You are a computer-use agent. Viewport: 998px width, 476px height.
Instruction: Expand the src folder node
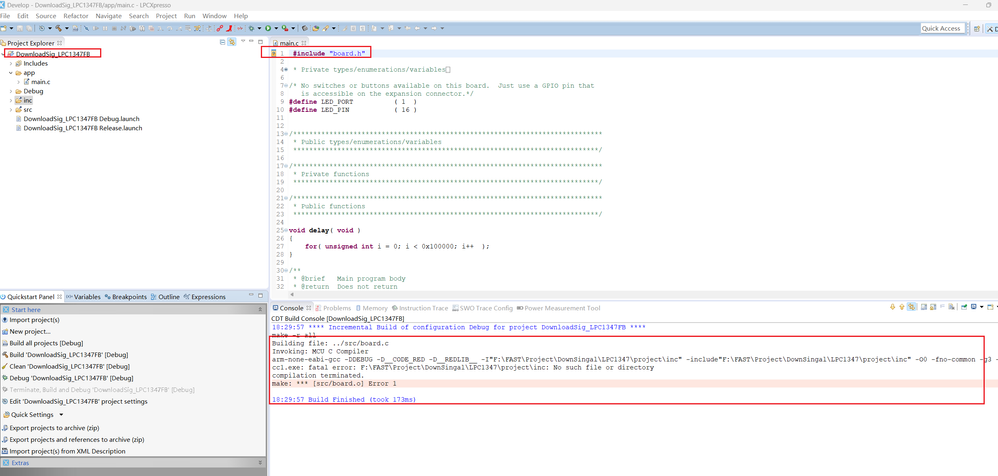11,109
